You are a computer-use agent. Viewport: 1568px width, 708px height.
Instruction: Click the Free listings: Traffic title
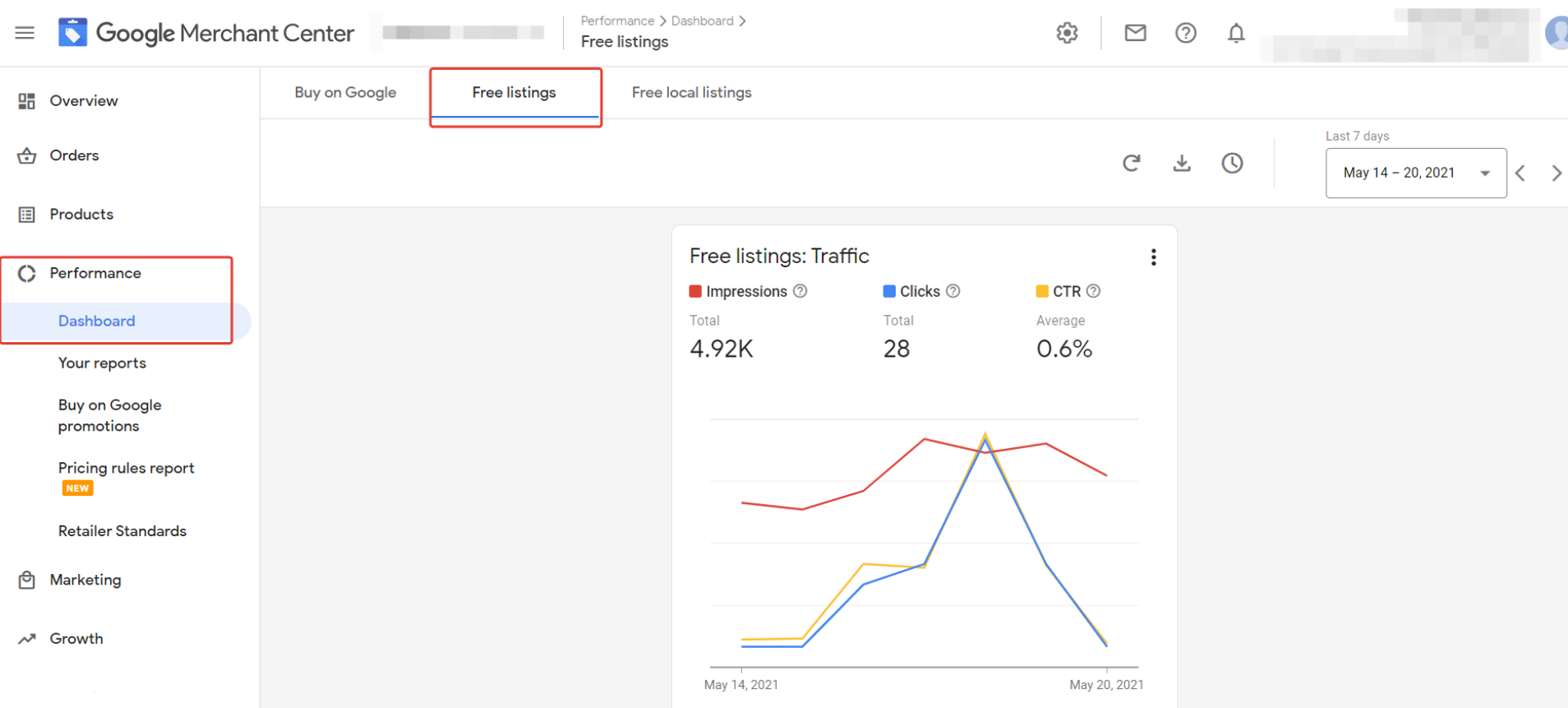click(779, 257)
